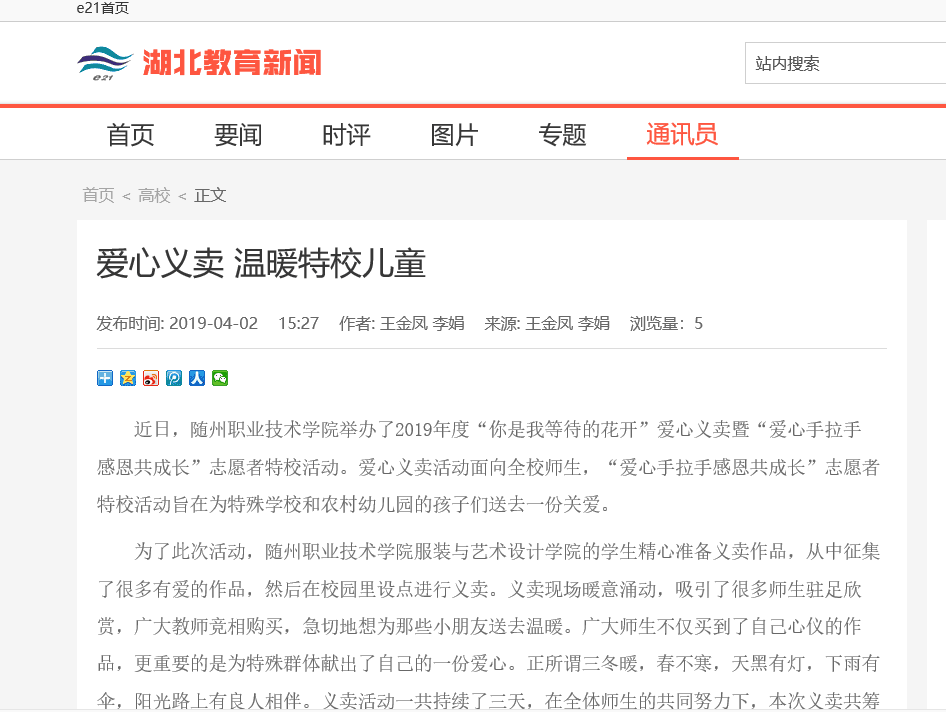The height and width of the screenshot is (712, 946).
Task: Go to 首页 in breadcrumb
Action: tap(98, 195)
